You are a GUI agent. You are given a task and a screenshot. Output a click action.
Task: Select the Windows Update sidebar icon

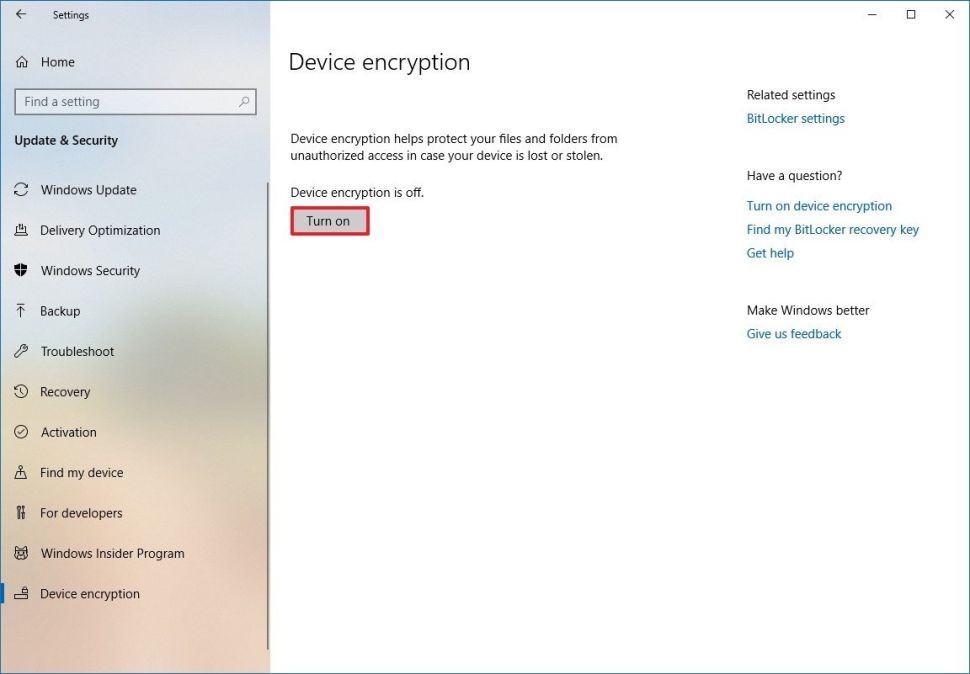[22, 190]
